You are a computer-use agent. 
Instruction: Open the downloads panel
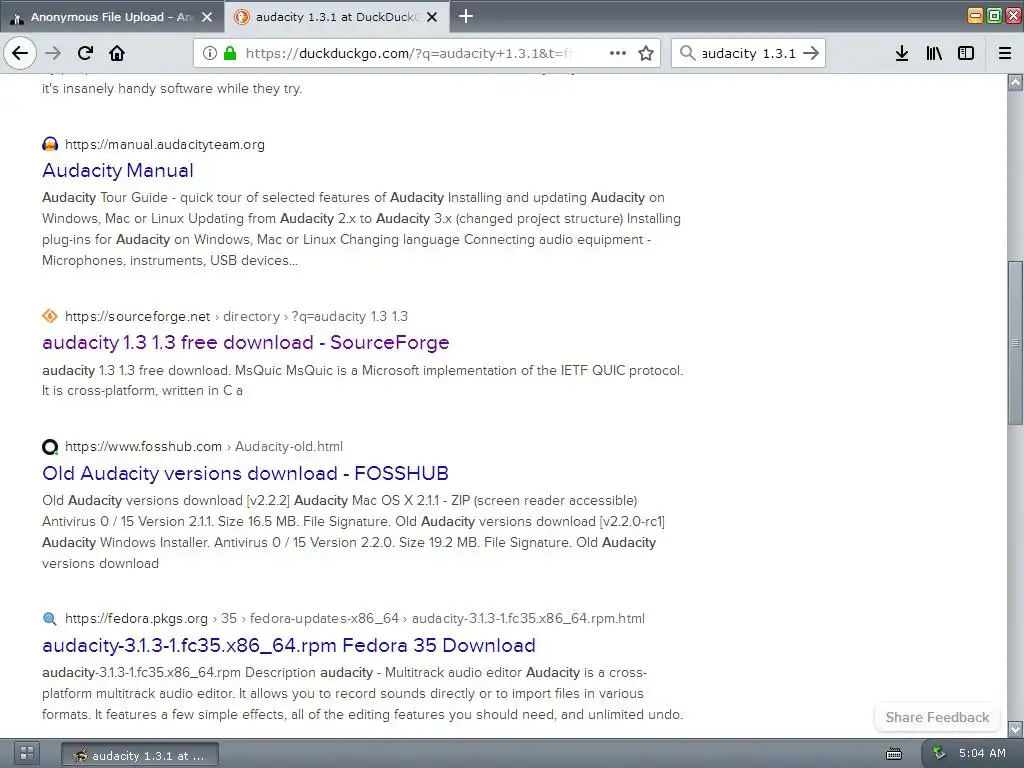point(902,53)
